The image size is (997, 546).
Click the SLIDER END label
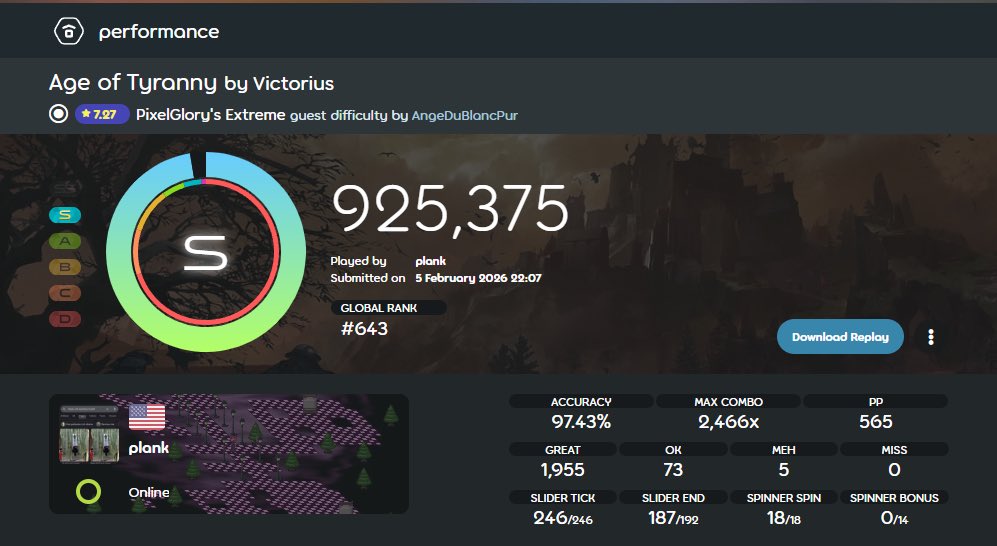pyautogui.click(x=673, y=498)
